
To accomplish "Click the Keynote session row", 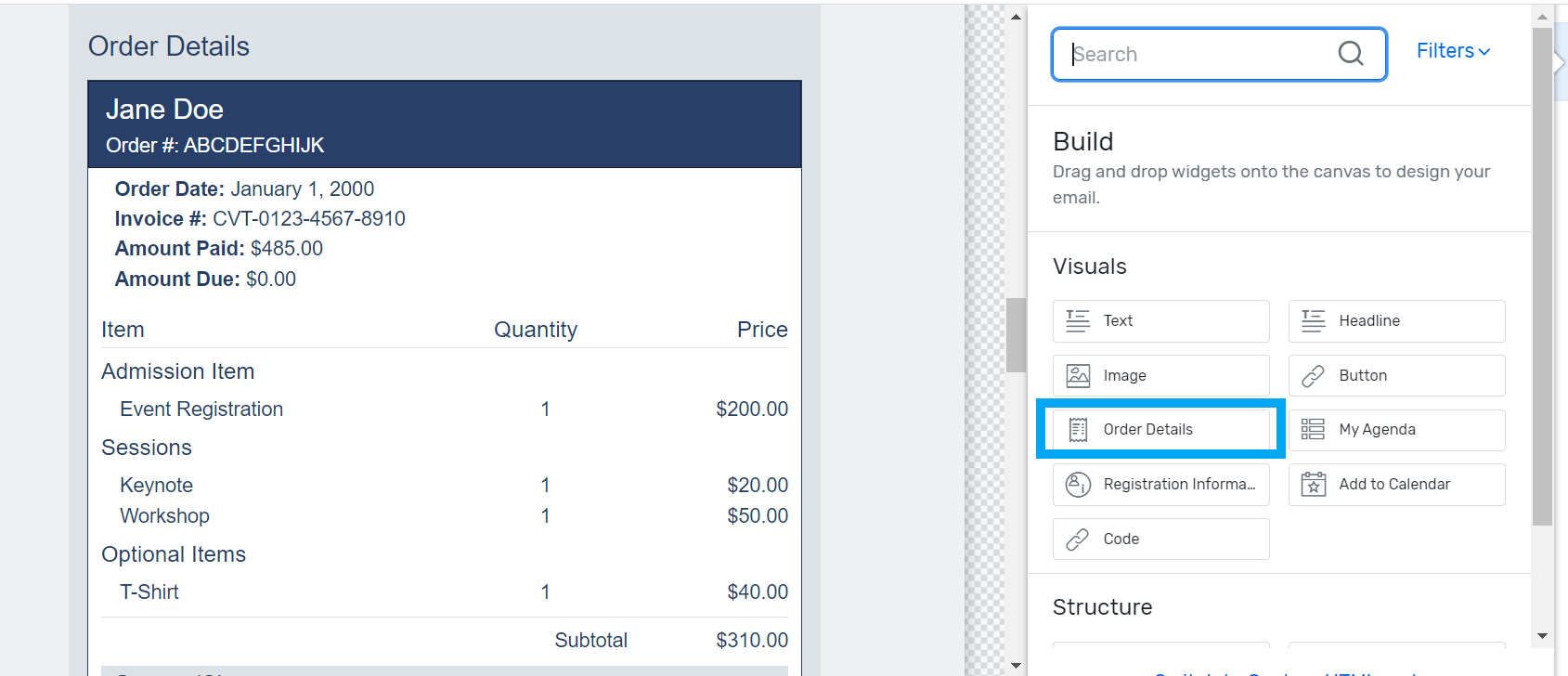I will click(445, 486).
